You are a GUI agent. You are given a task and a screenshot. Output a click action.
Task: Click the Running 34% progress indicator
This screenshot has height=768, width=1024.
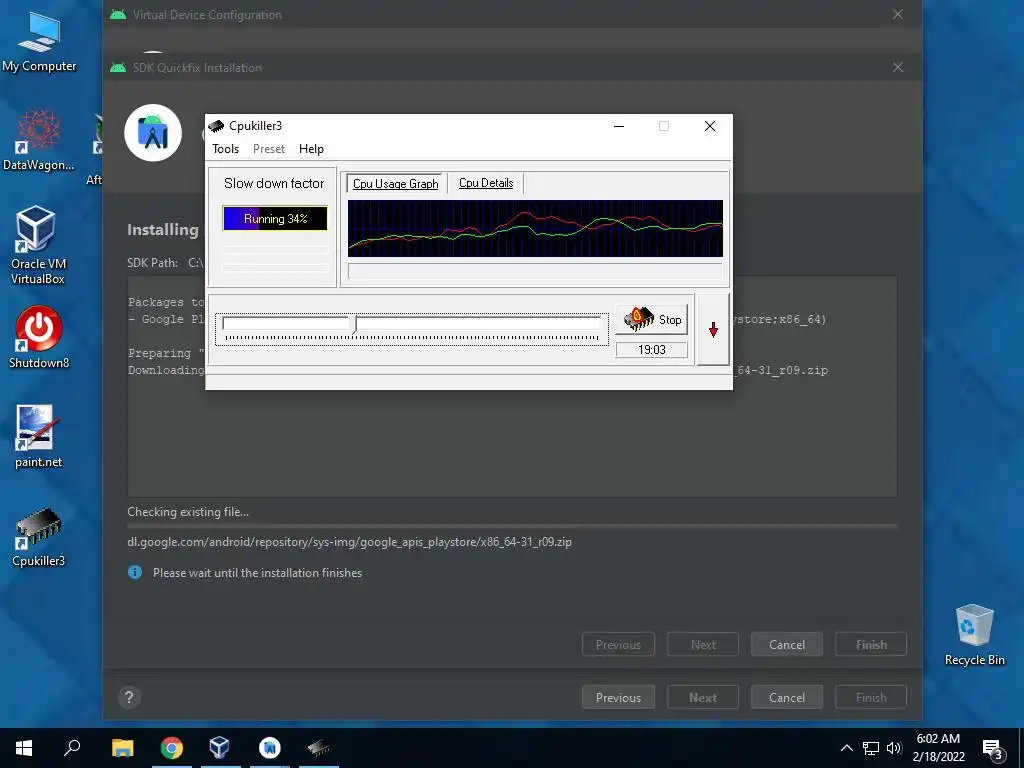[275, 219]
